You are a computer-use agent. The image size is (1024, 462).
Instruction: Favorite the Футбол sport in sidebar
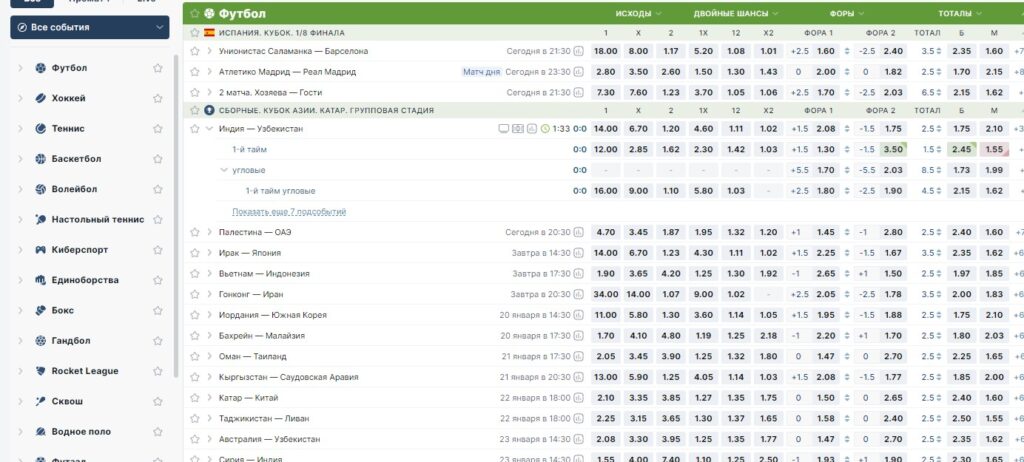pyautogui.click(x=157, y=68)
